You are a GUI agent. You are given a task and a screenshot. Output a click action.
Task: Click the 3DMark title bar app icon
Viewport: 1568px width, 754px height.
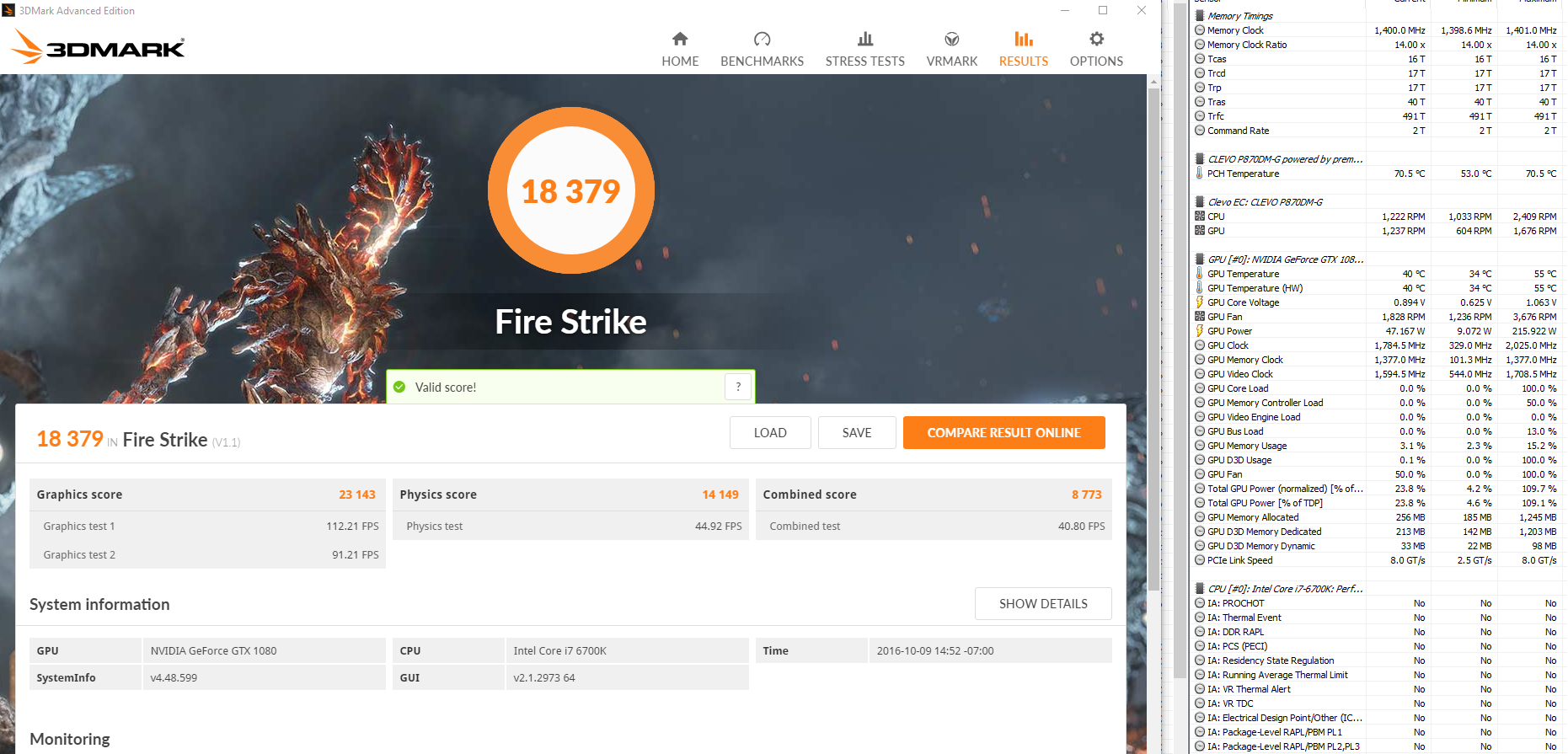point(8,10)
